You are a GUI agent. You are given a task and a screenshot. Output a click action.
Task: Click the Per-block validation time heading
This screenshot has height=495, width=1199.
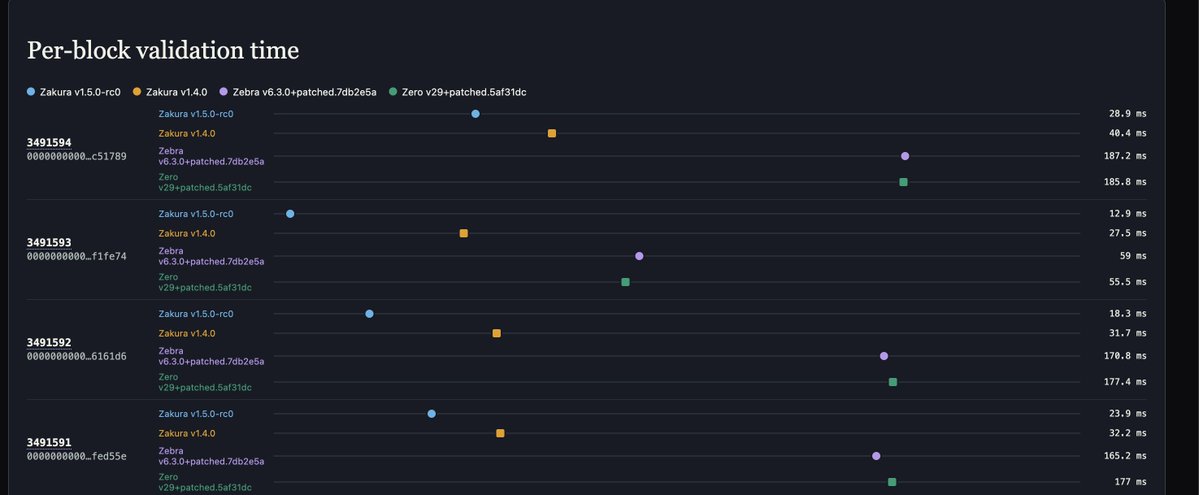[x=163, y=50]
